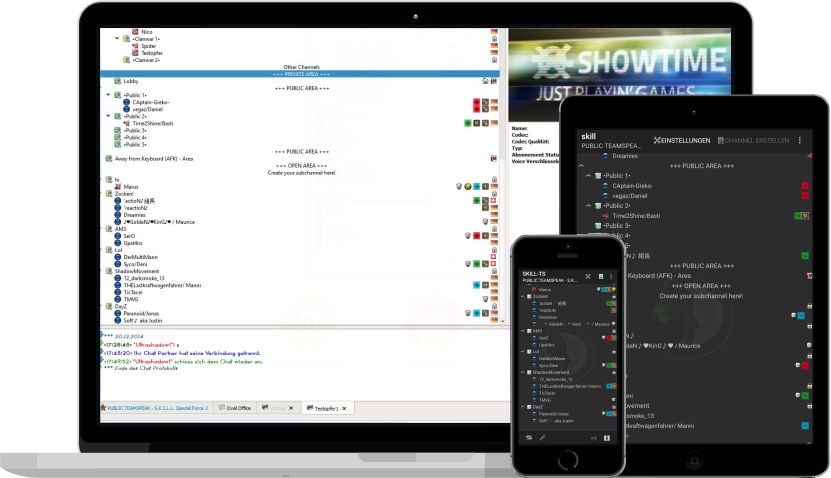Tap red badge beside vegaz/Daniel on tablet
The width and height of the screenshot is (831, 478).
tap(805, 196)
